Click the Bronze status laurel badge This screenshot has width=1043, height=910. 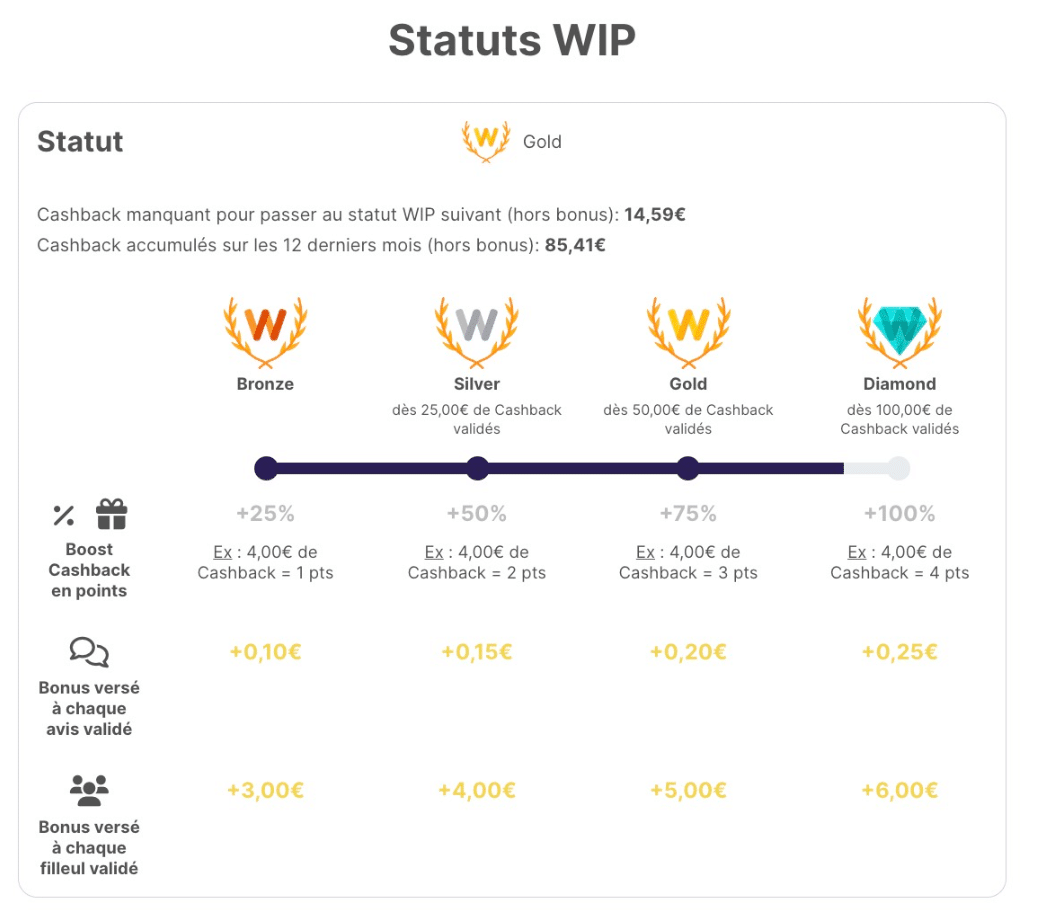tap(265, 328)
